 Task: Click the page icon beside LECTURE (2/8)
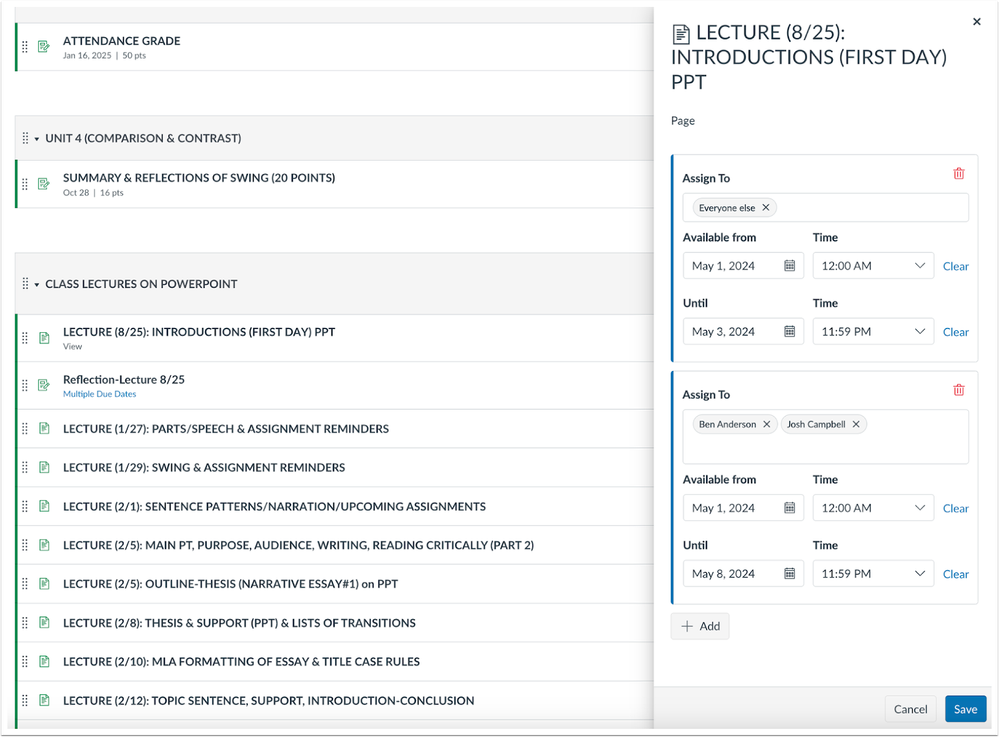click(44, 622)
